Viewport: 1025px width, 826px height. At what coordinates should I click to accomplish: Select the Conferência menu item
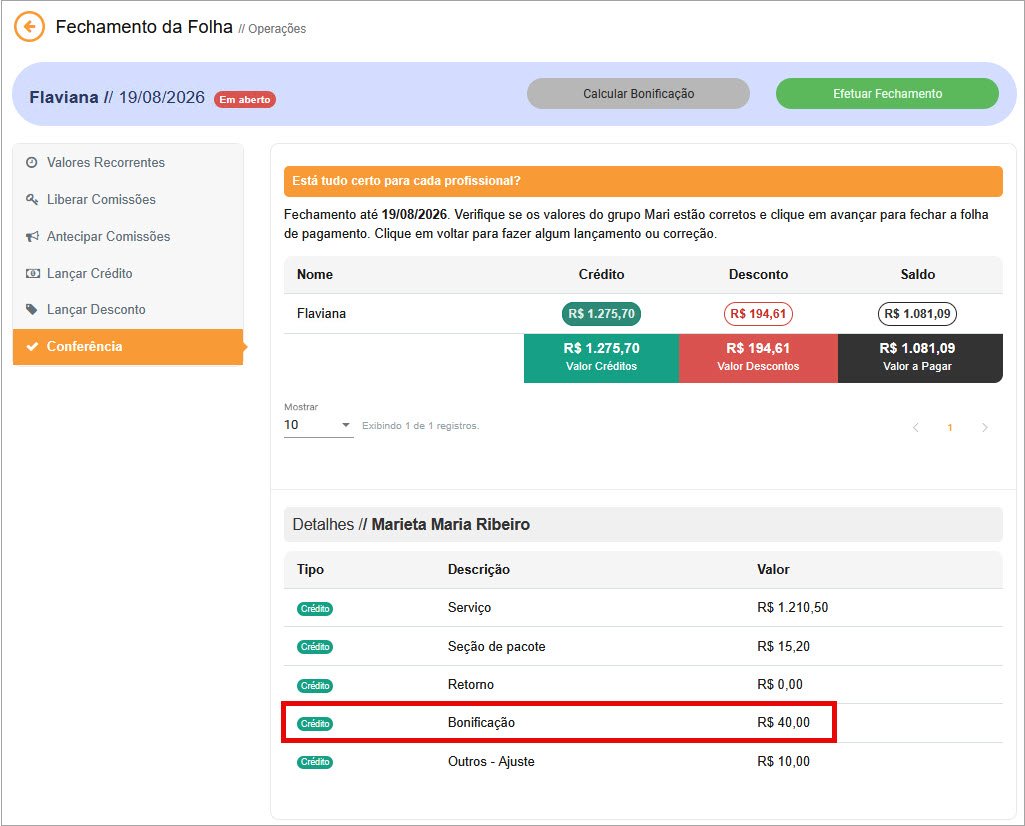pyautogui.click(x=128, y=346)
